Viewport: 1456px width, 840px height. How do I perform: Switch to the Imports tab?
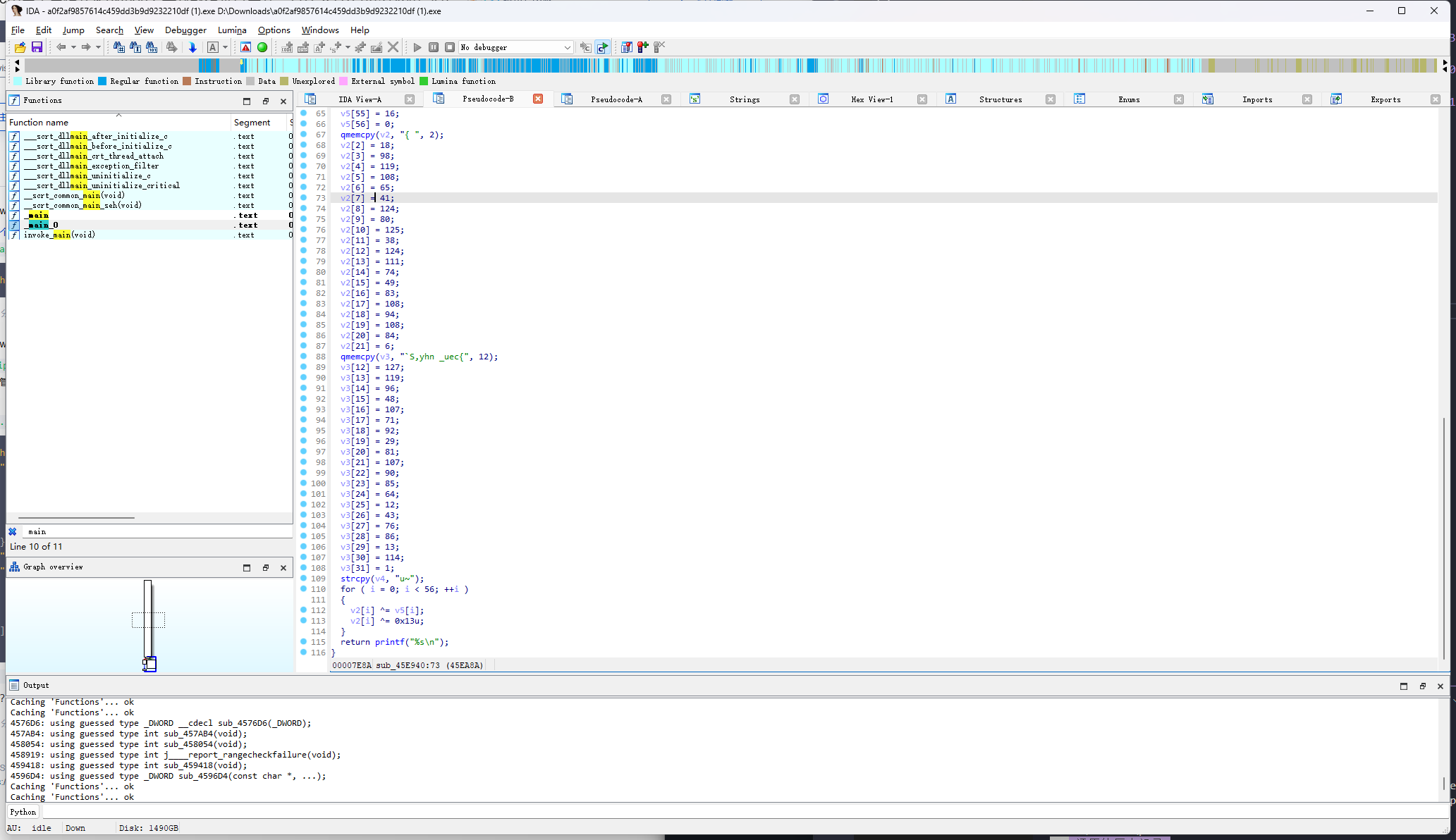point(1257,99)
